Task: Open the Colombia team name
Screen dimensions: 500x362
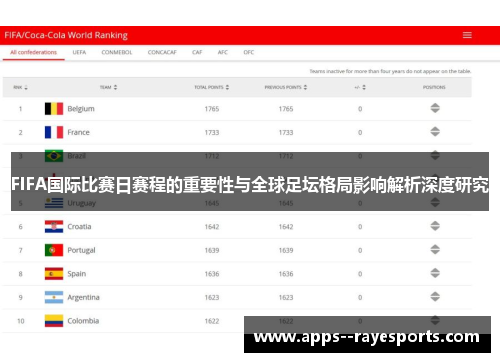Action: (x=83, y=321)
